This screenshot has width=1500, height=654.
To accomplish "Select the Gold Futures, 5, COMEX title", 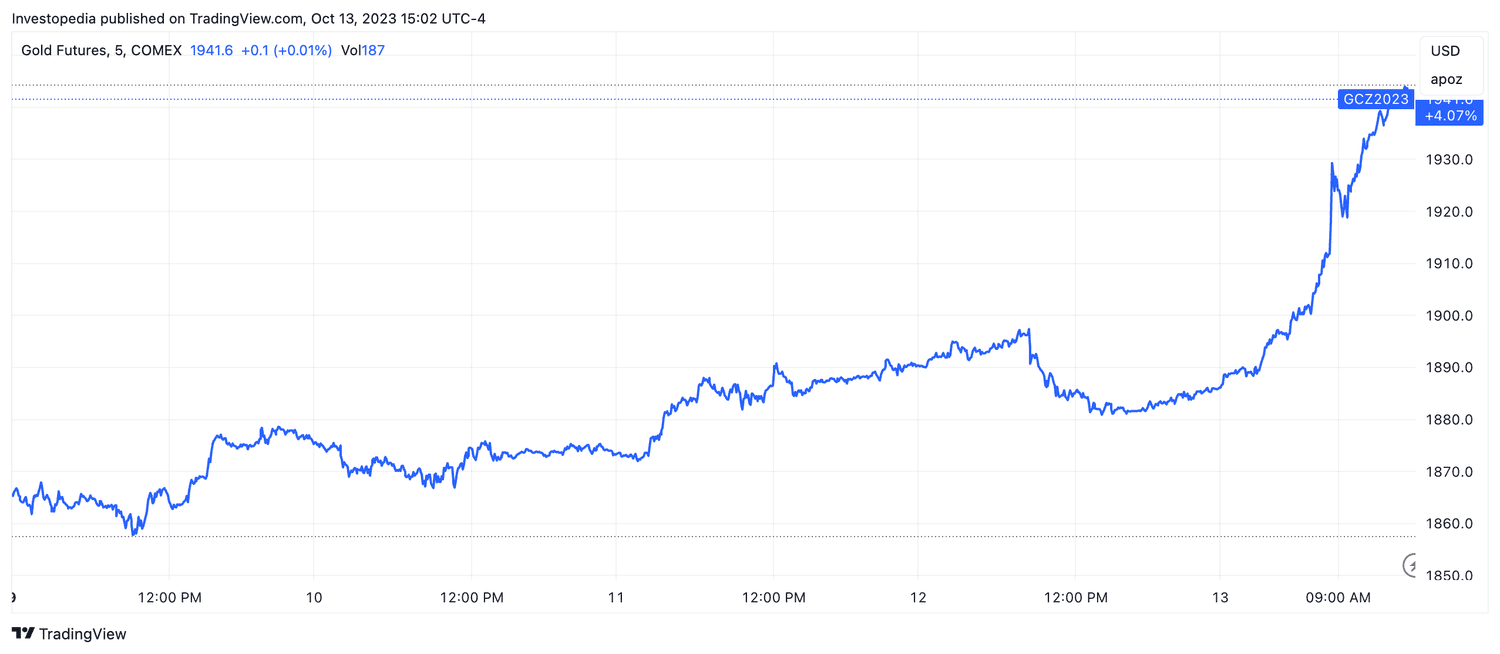I will click(x=101, y=50).
